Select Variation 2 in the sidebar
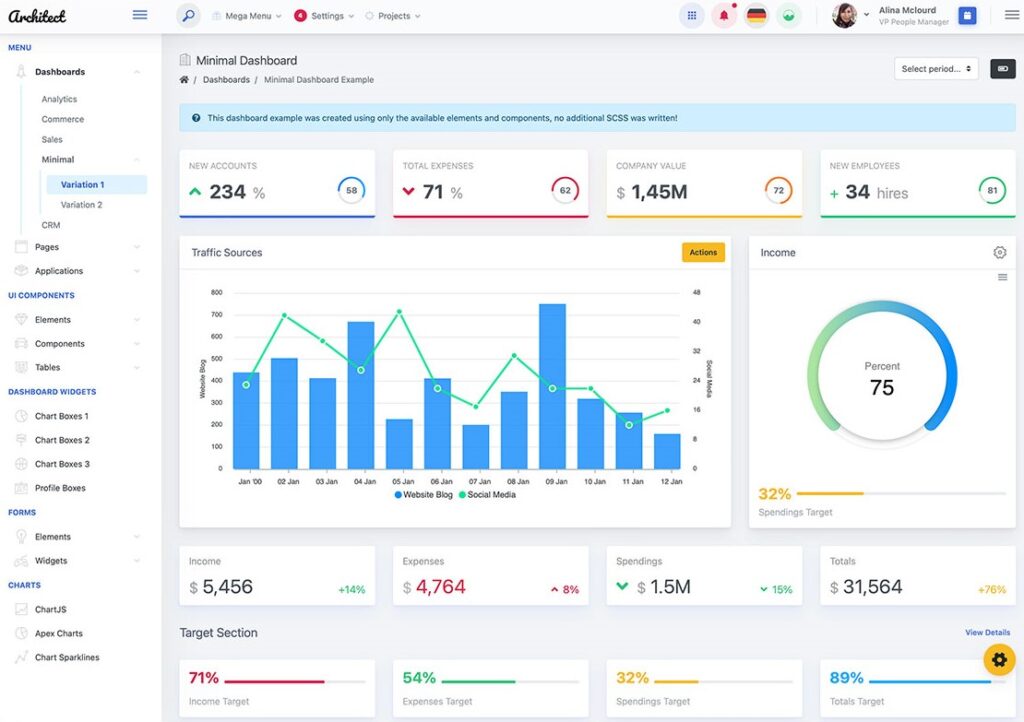This screenshot has width=1024, height=722. 82,205
